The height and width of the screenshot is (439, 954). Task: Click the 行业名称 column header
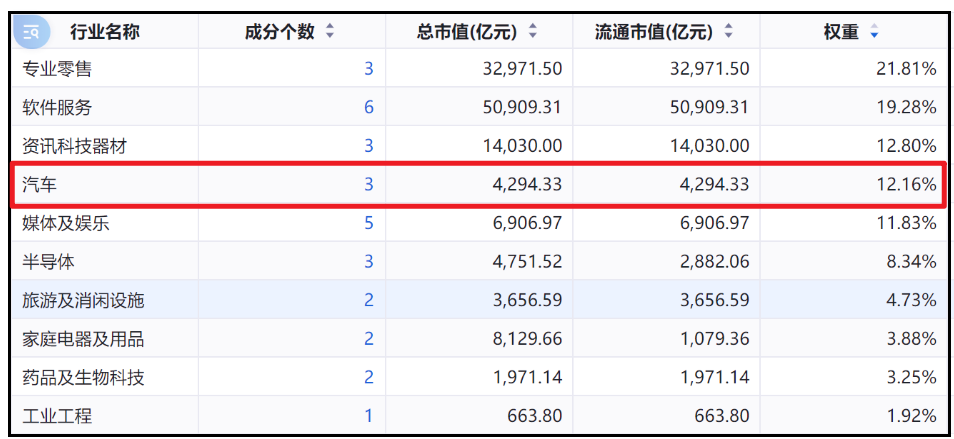click(x=105, y=32)
